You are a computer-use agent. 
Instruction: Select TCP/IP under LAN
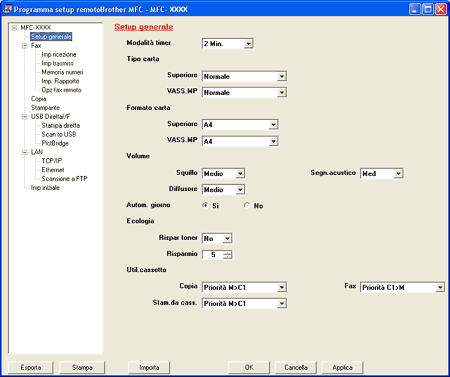point(52,161)
